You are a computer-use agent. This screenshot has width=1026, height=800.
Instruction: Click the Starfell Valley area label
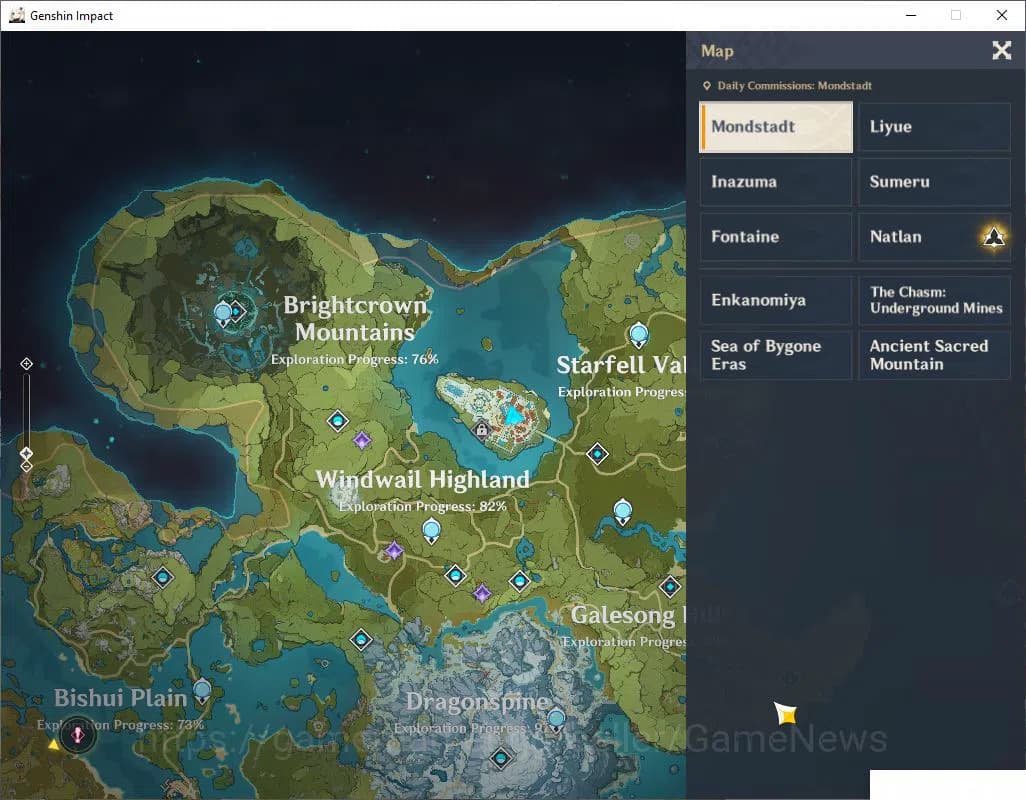(620, 365)
